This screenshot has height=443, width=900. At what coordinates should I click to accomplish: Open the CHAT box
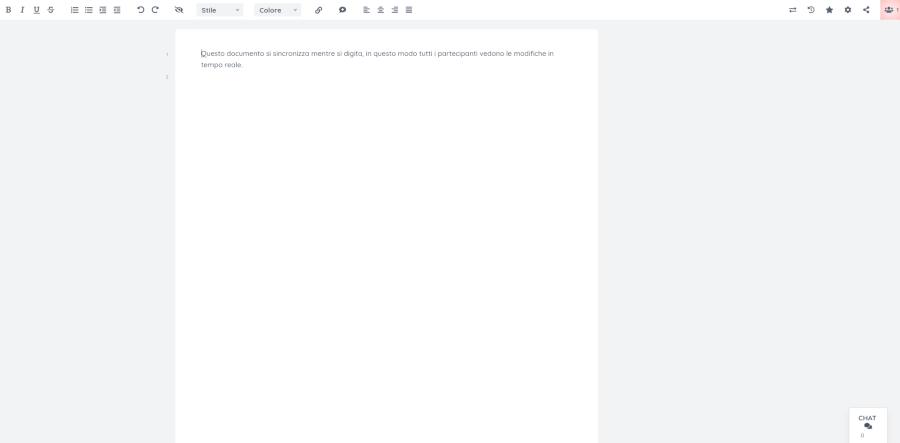point(867,425)
